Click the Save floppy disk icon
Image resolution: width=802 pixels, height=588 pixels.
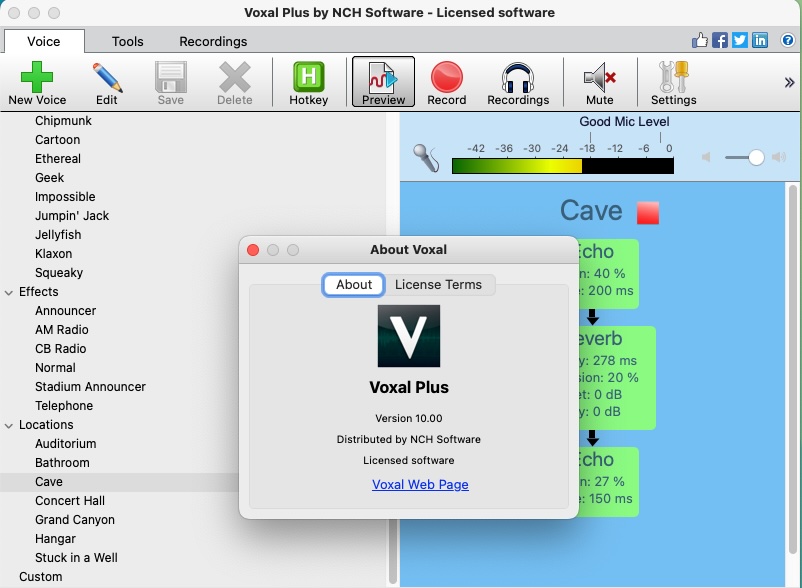point(170,82)
